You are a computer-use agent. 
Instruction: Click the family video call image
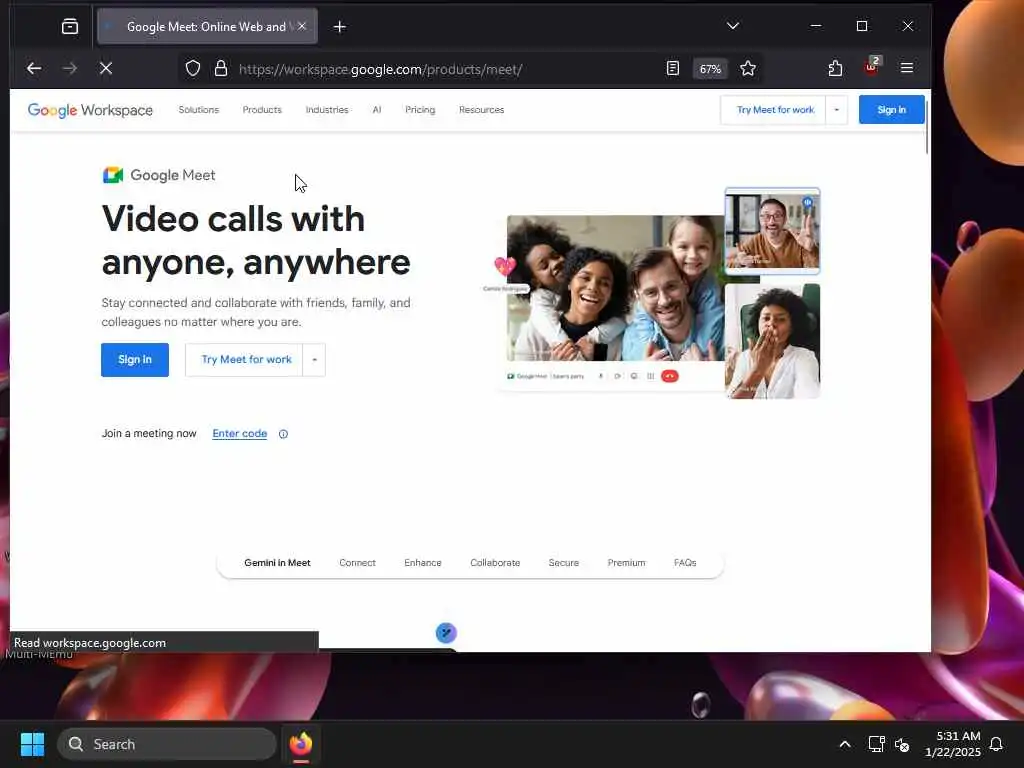click(615, 288)
